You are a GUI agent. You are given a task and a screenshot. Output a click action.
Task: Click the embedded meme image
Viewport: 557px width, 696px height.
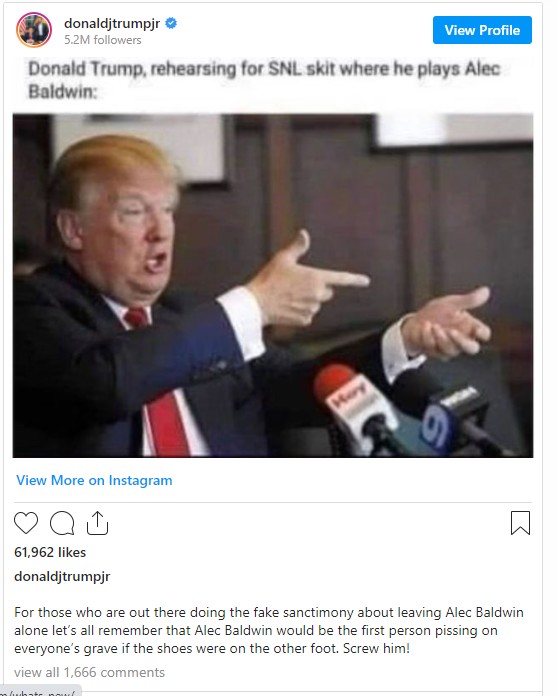(x=273, y=285)
